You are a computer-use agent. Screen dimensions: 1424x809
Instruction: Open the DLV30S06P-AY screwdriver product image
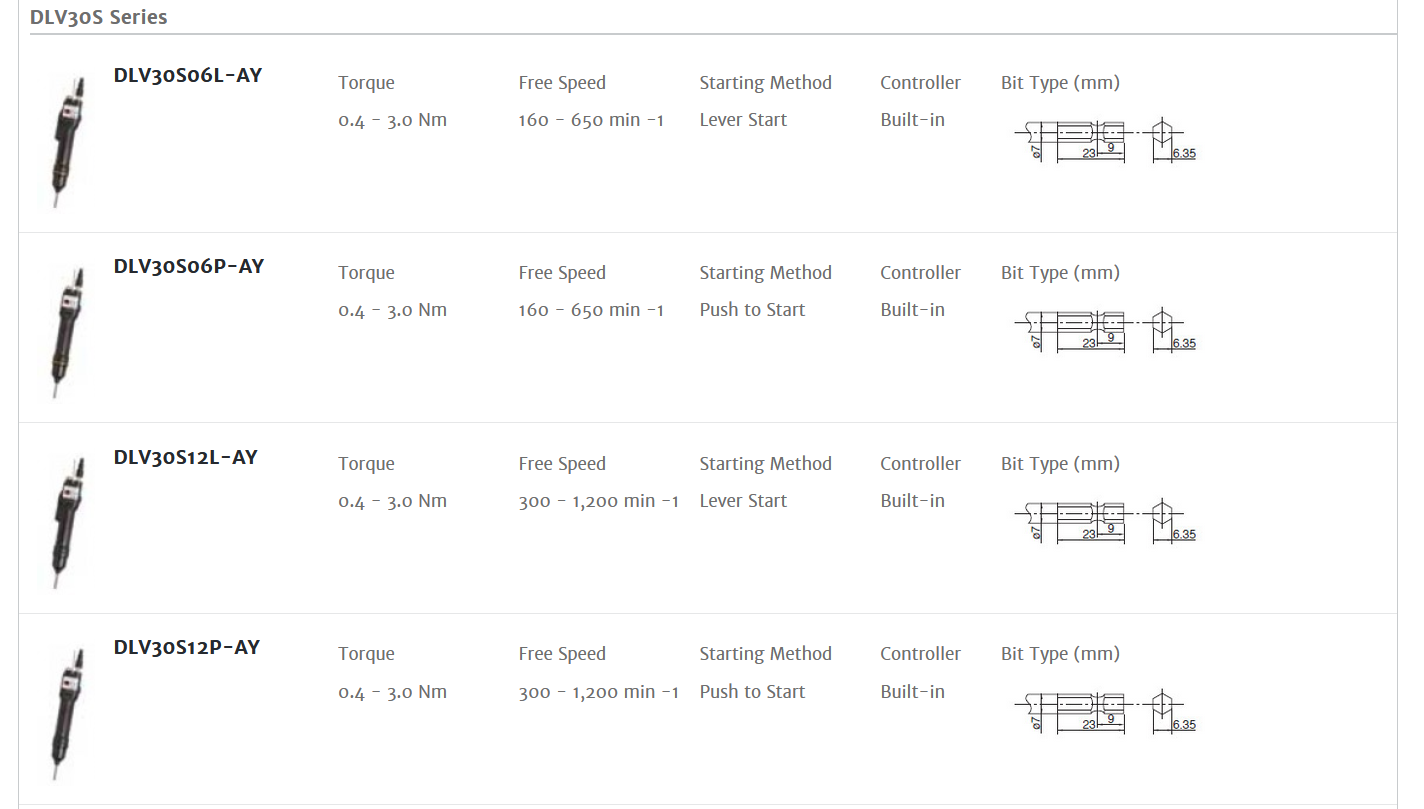(66, 329)
